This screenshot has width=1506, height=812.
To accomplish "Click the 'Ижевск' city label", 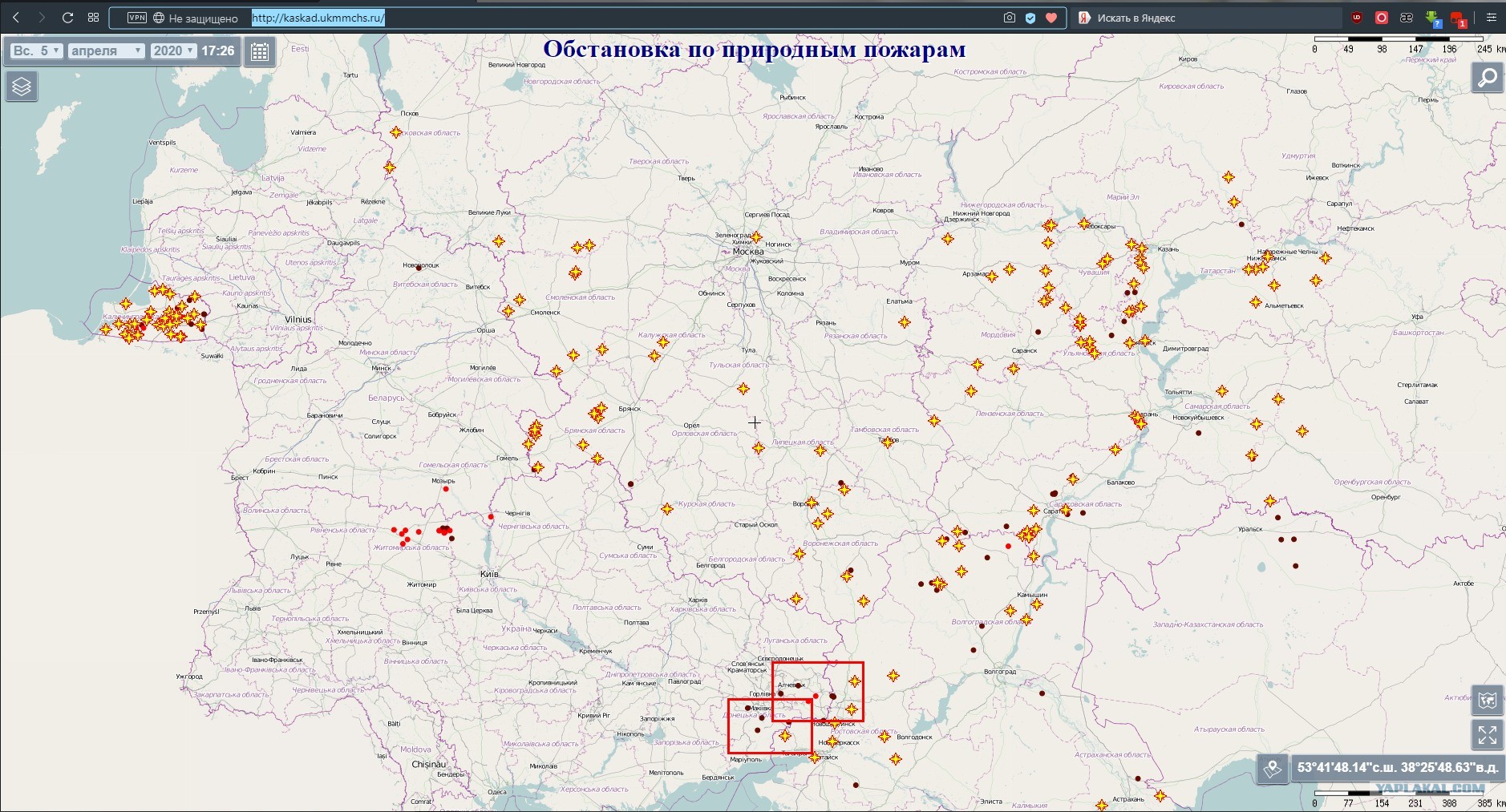I will click(x=1318, y=178).
